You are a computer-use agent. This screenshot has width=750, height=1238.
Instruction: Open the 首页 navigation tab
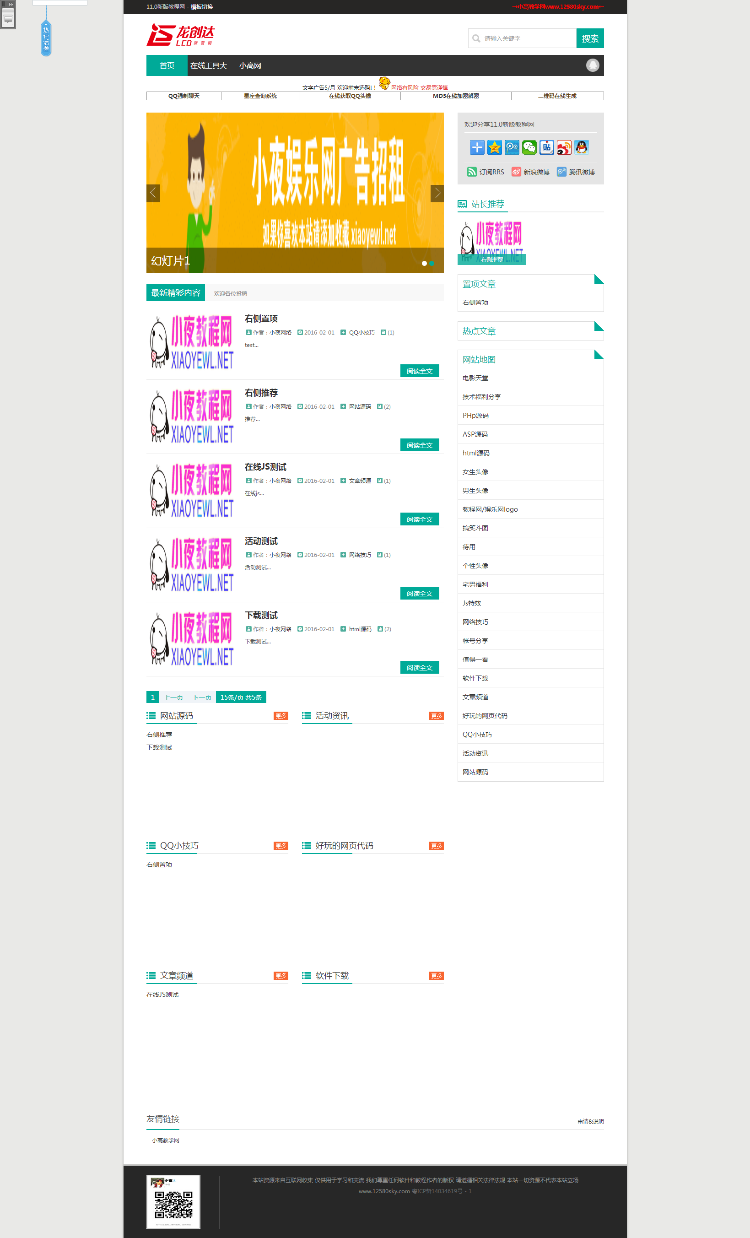(x=167, y=66)
